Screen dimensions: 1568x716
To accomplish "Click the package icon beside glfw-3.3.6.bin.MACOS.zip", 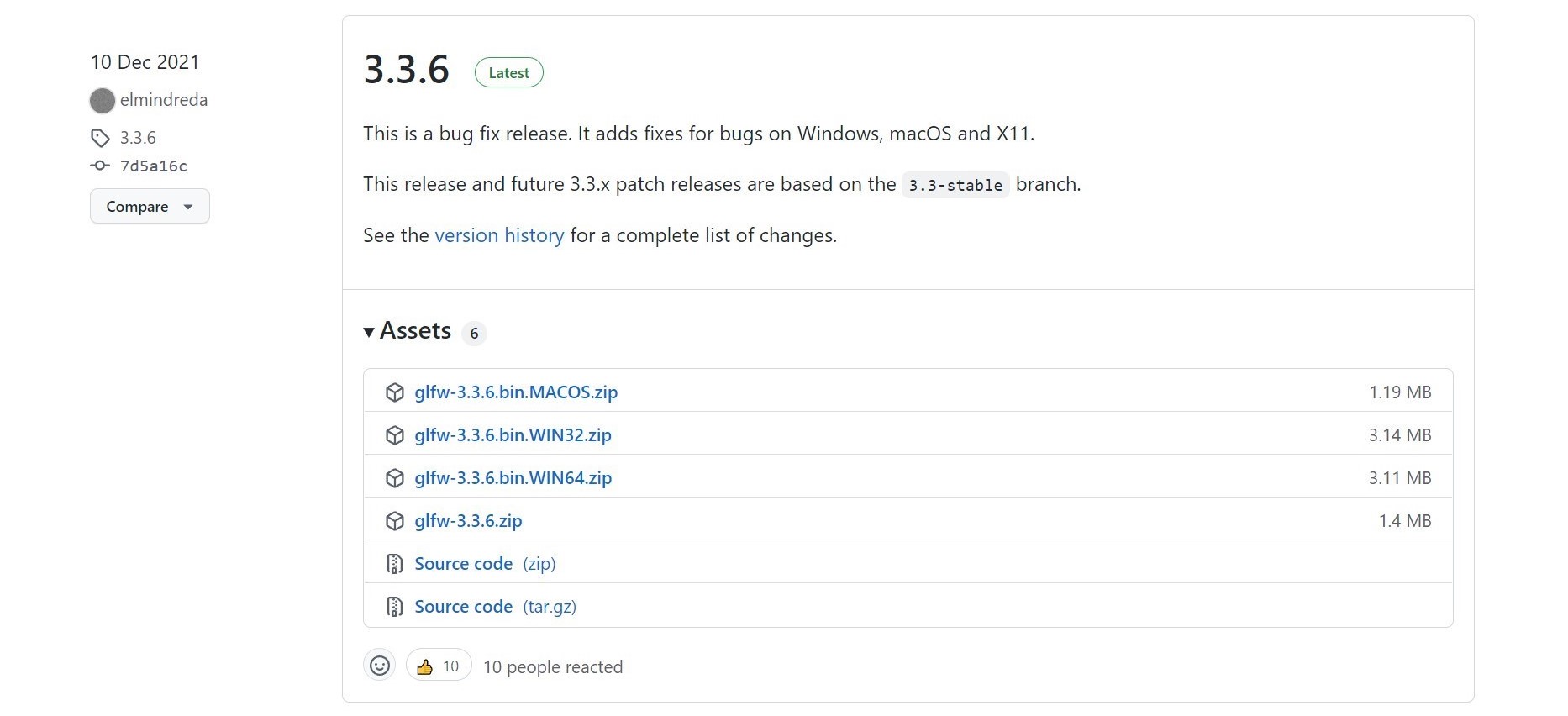I will 394,392.
